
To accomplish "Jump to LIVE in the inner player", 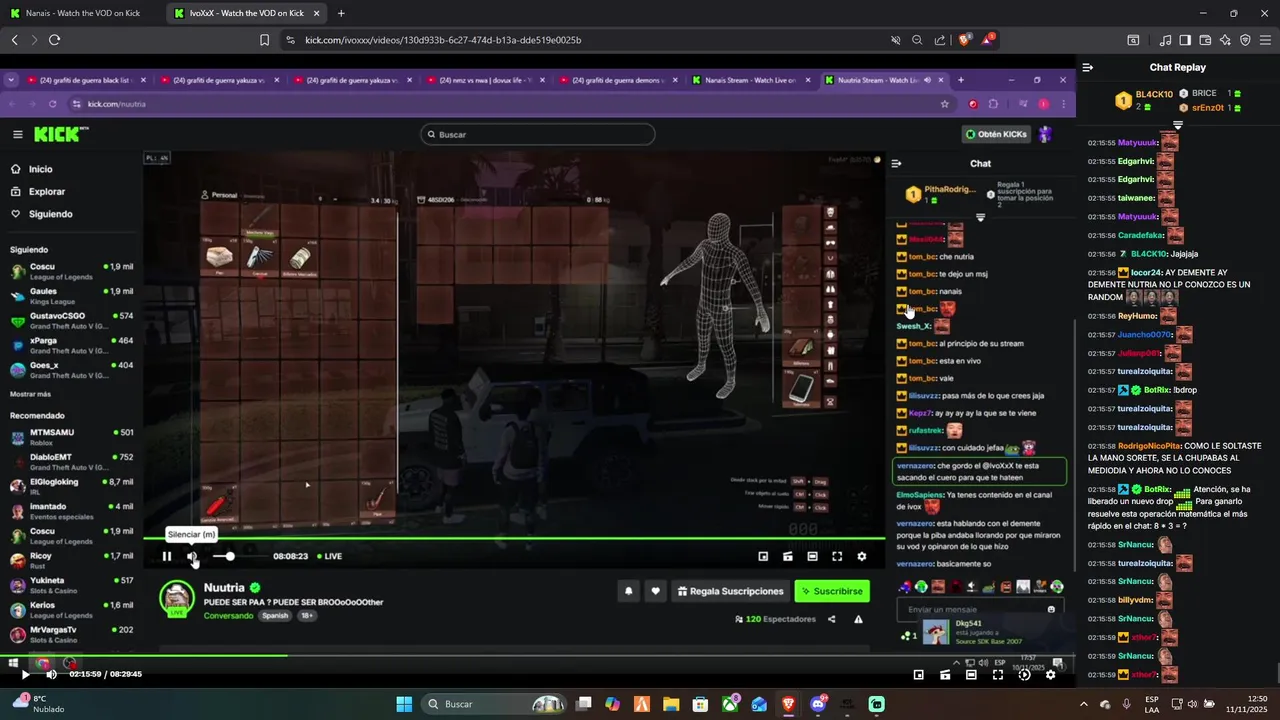I will coord(330,556).
